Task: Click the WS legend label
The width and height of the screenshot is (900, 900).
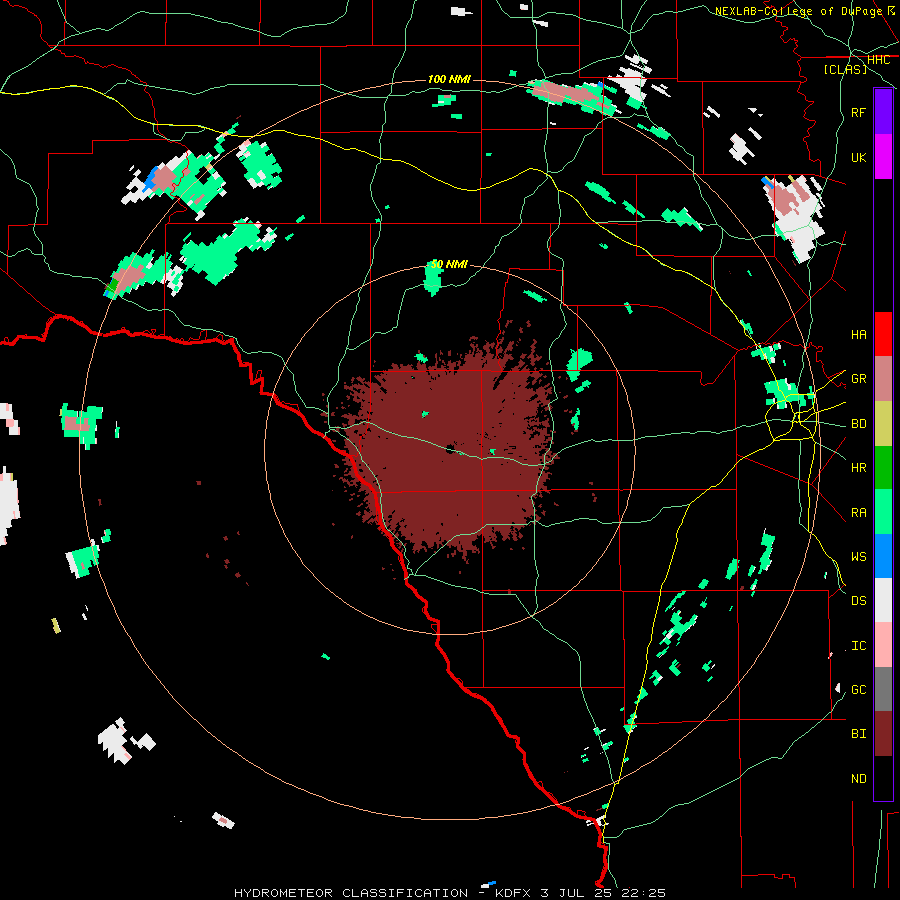Action: [x=858, y=557]
